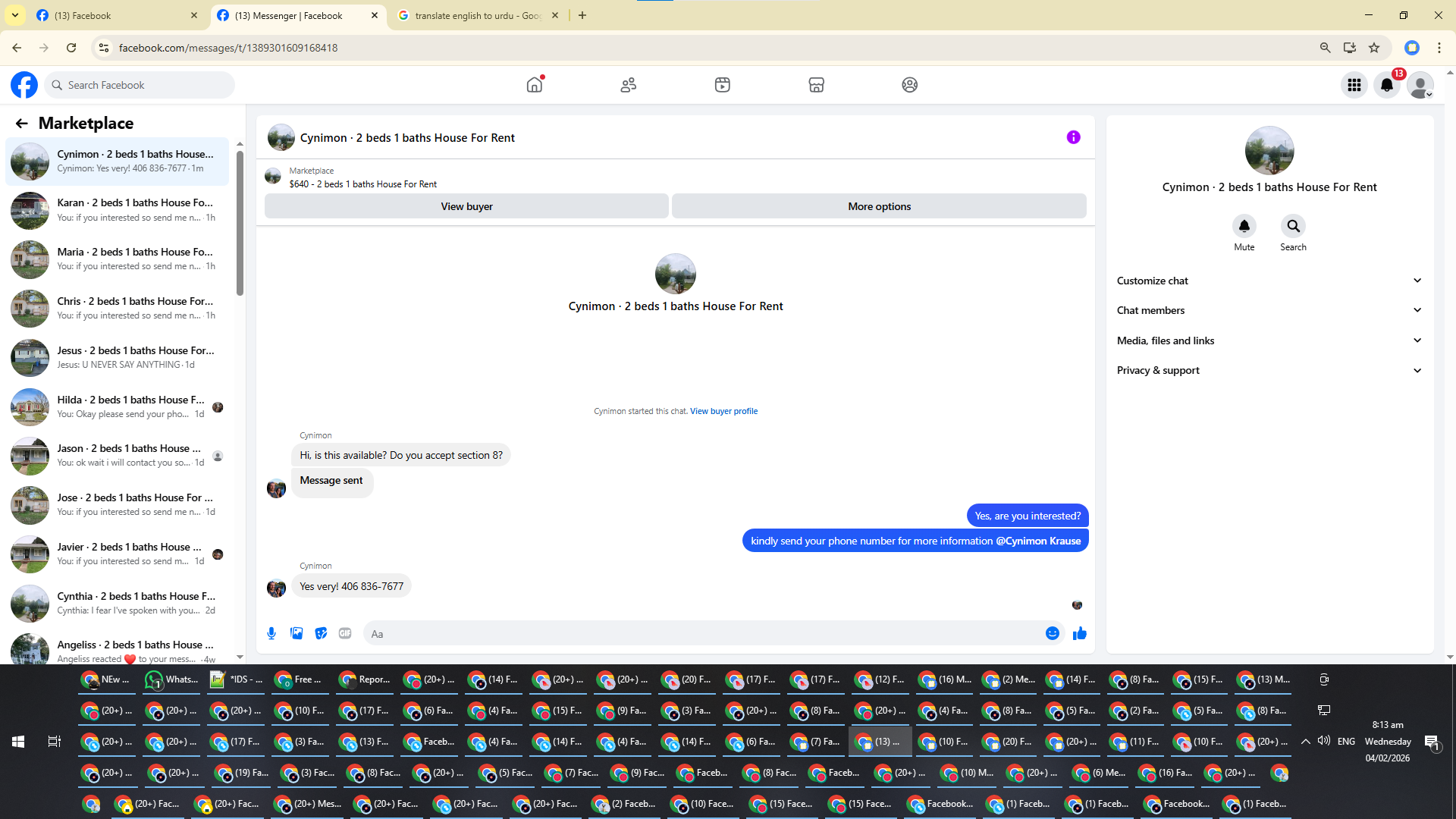Open the Marketplace tab in top navigation
This screenshot has width=1456, height=819.
816,85
